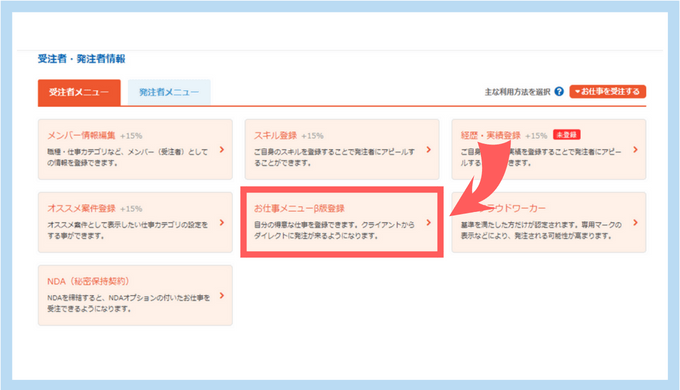Click +15% label next to オススメ案件登録

pos(131,209)
